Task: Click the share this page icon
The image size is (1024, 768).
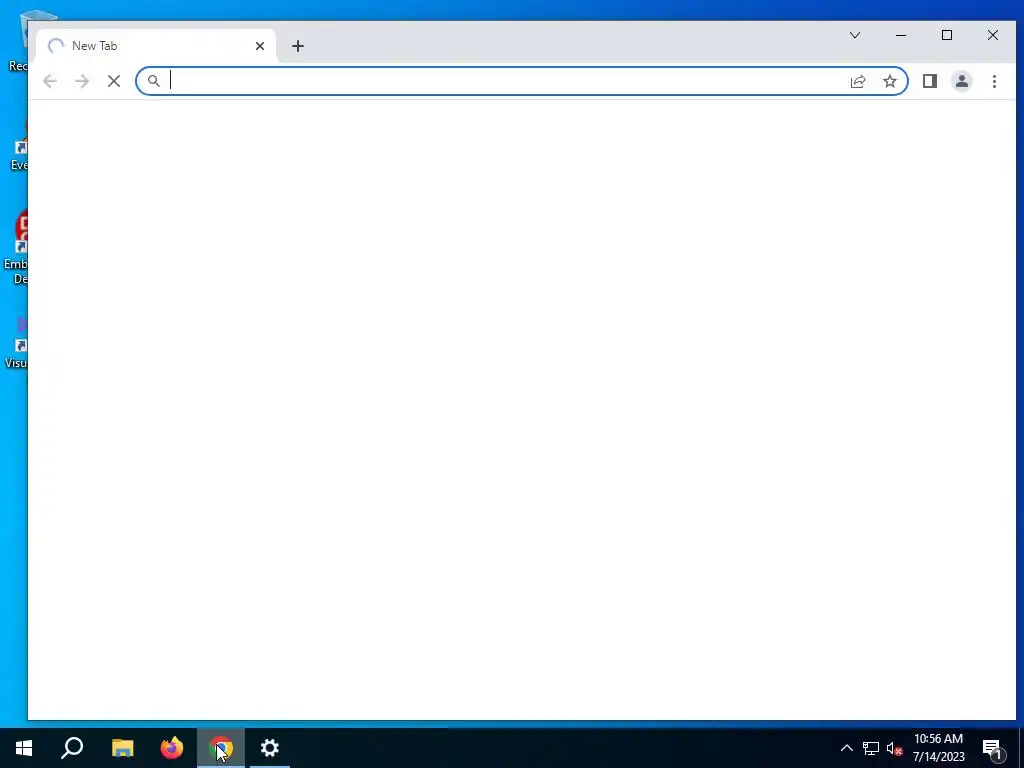Action: pyautogui.click(x=857, y=81)
